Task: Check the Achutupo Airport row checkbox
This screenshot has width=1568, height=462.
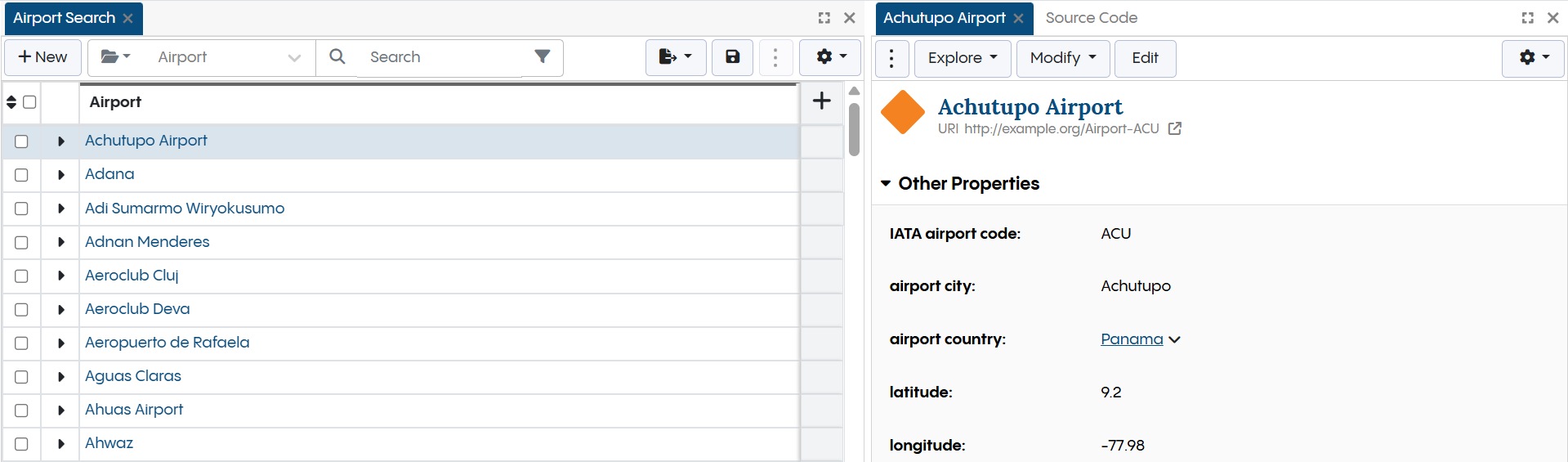Action: pos(21,141)
